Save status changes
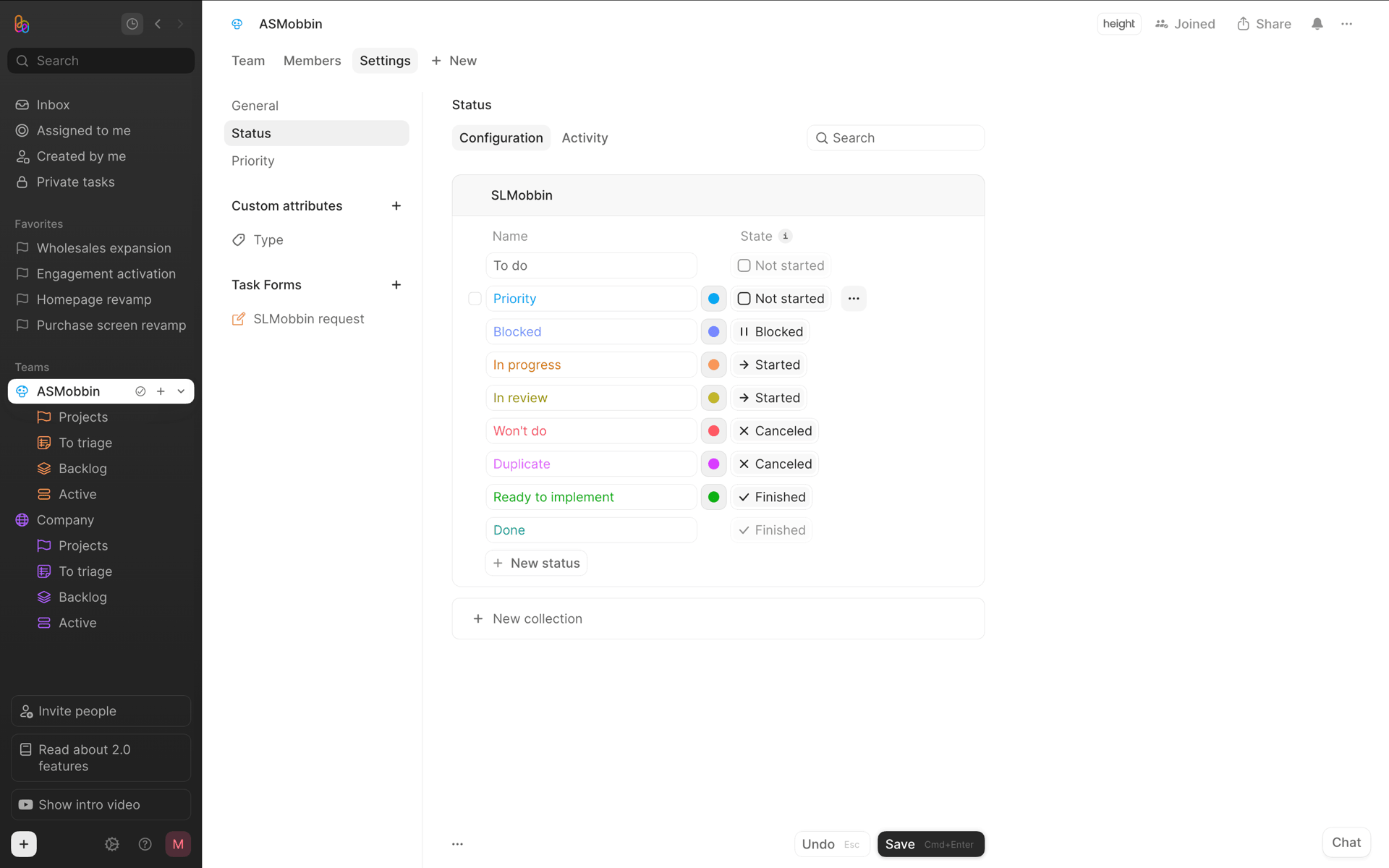This screenshot has height=868, width=1389. [x=930, y=844]
